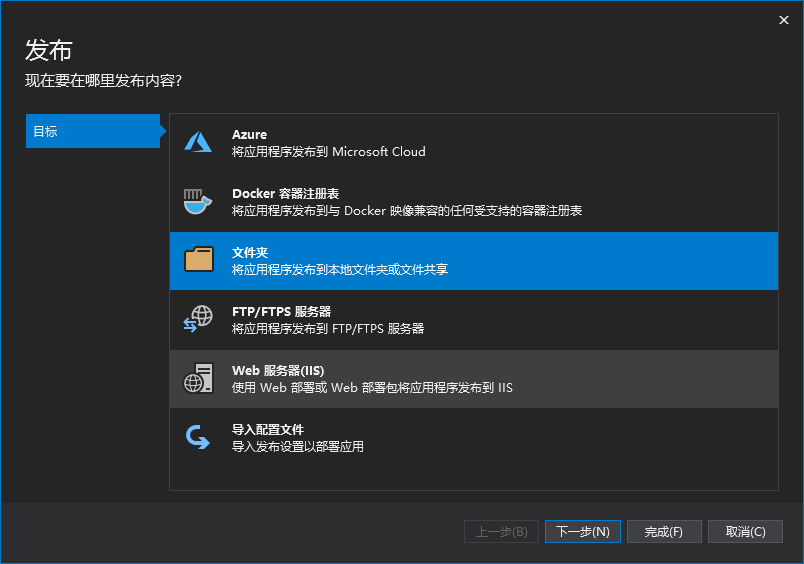Click Docker 映像兼容 description text
Screen dimensions: 804x564
coord(407,211)
